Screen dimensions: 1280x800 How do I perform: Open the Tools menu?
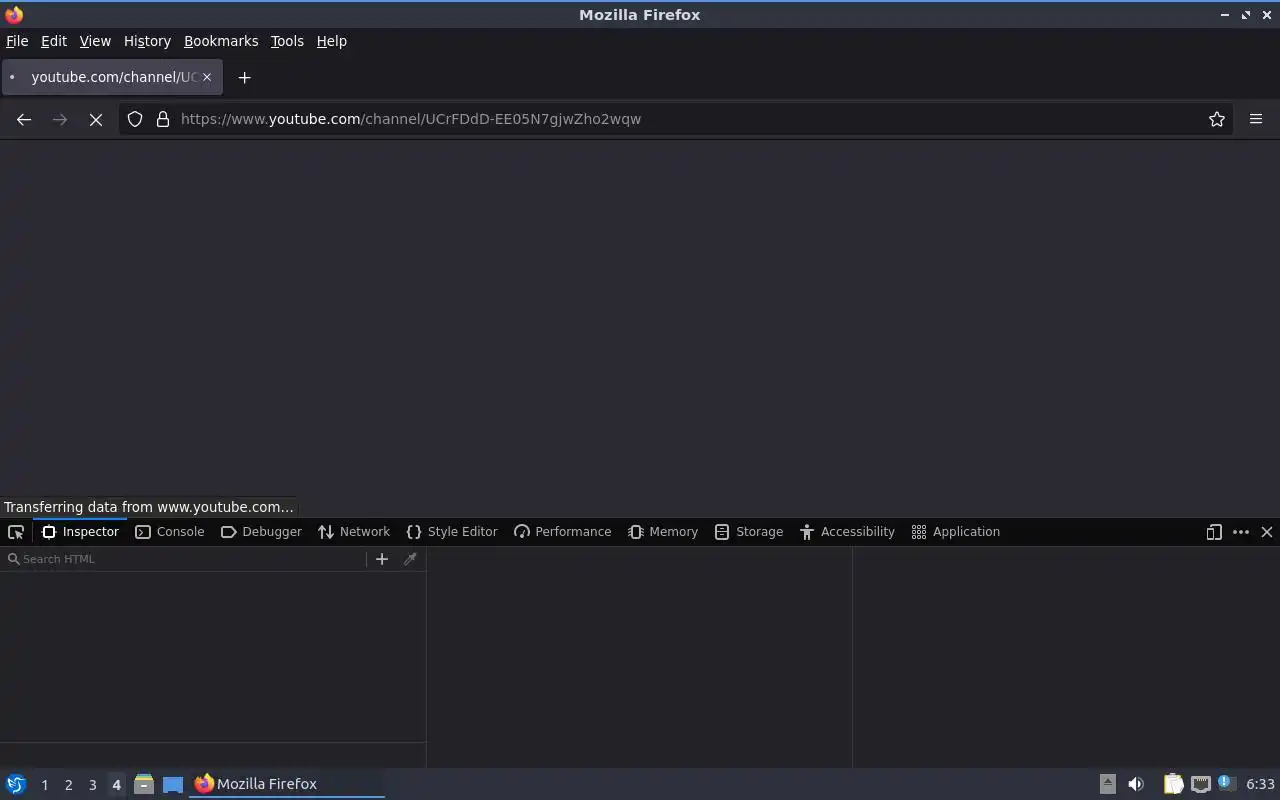click(287, 41)
